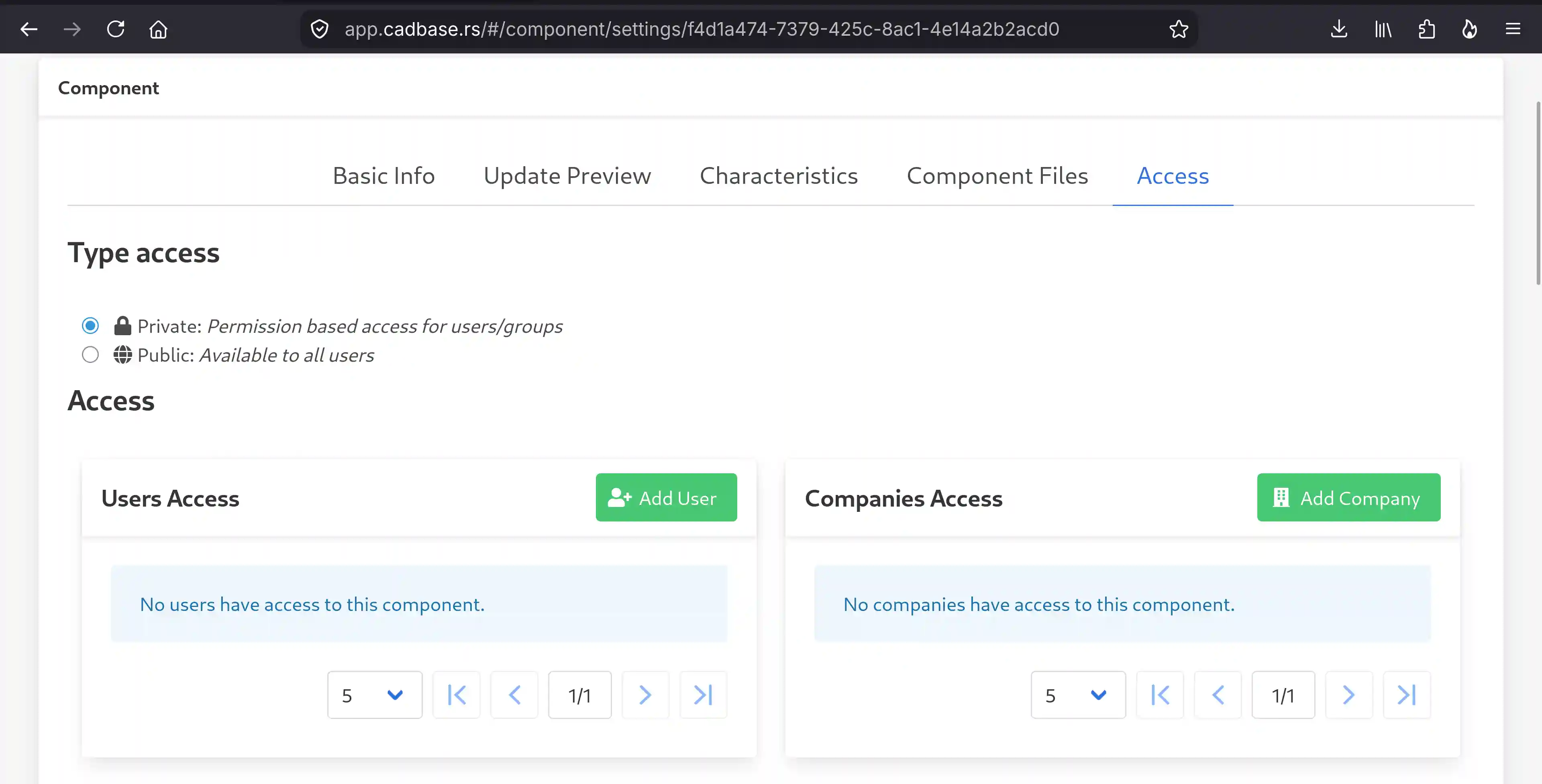Open the Characteristics tab

[779, 176]
